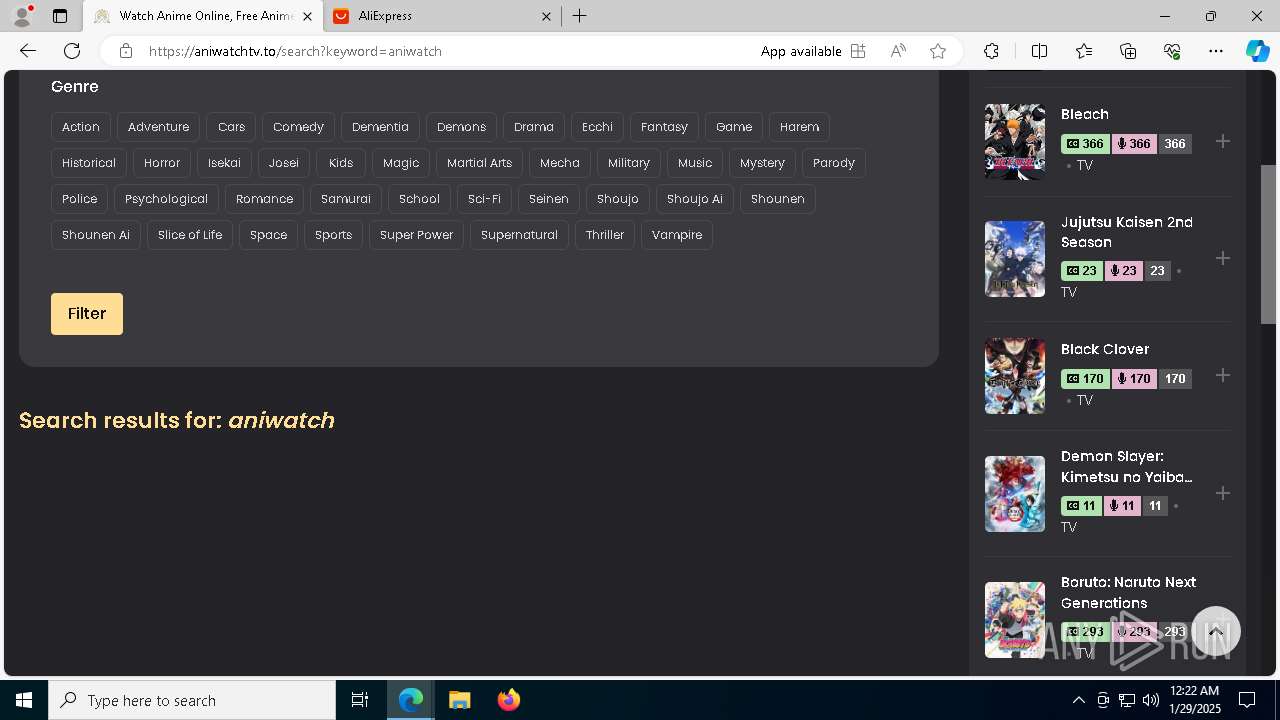
Task: Open Jujutsu Kaisen 2nd Season link
Action: point(1127,232)
